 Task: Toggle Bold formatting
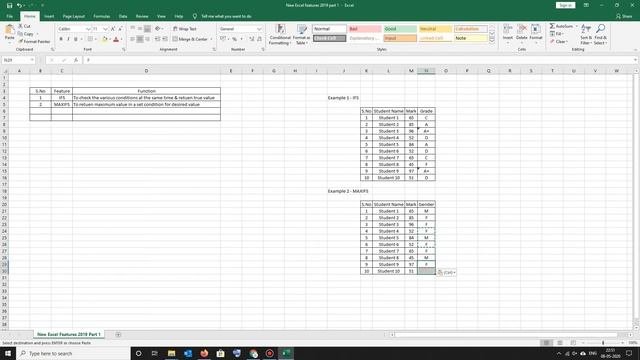[61, 39]
